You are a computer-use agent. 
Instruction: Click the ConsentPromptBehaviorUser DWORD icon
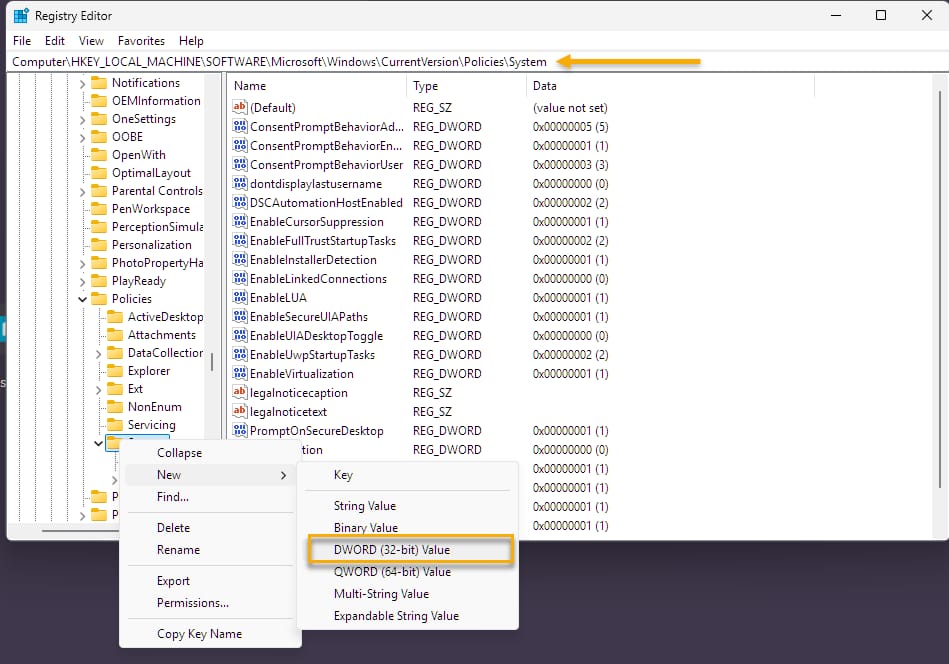[240, 164]
